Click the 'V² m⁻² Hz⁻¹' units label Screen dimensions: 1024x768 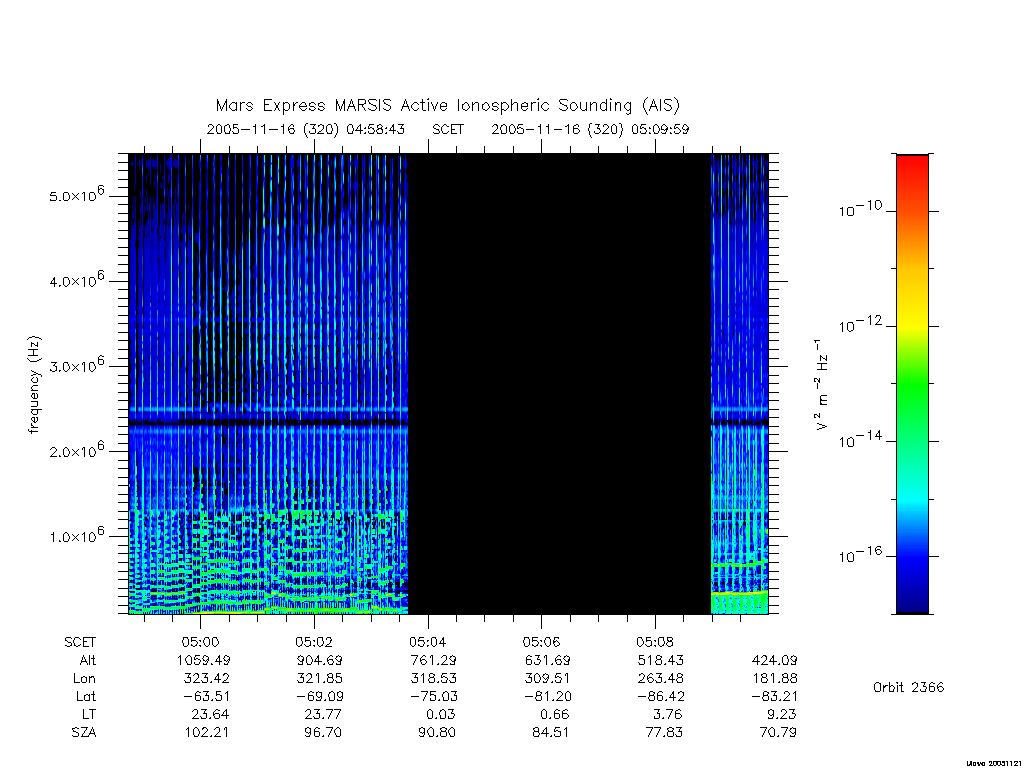point(822,385)
